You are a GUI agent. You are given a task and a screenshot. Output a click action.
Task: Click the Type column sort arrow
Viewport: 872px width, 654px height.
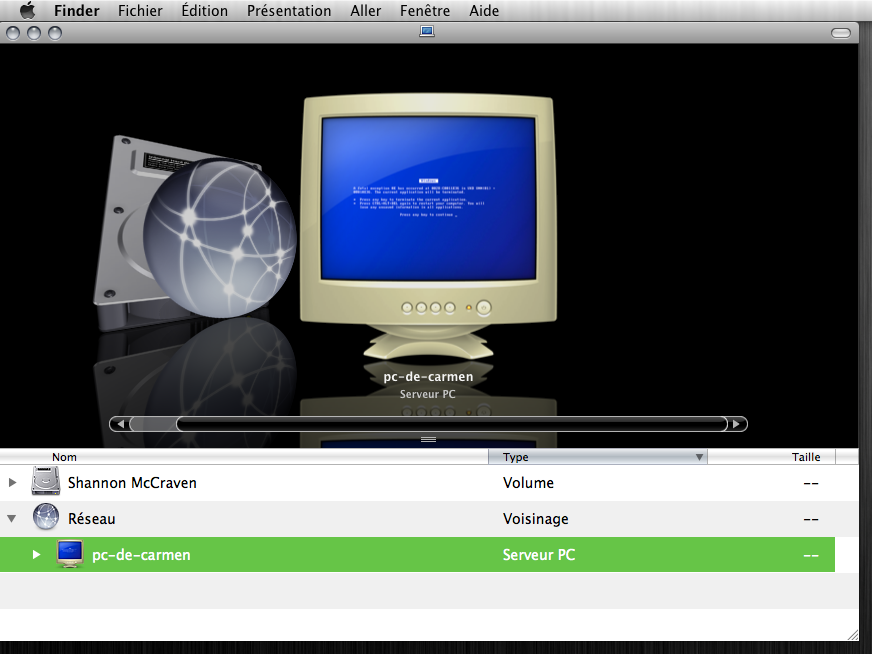[699, 457]
